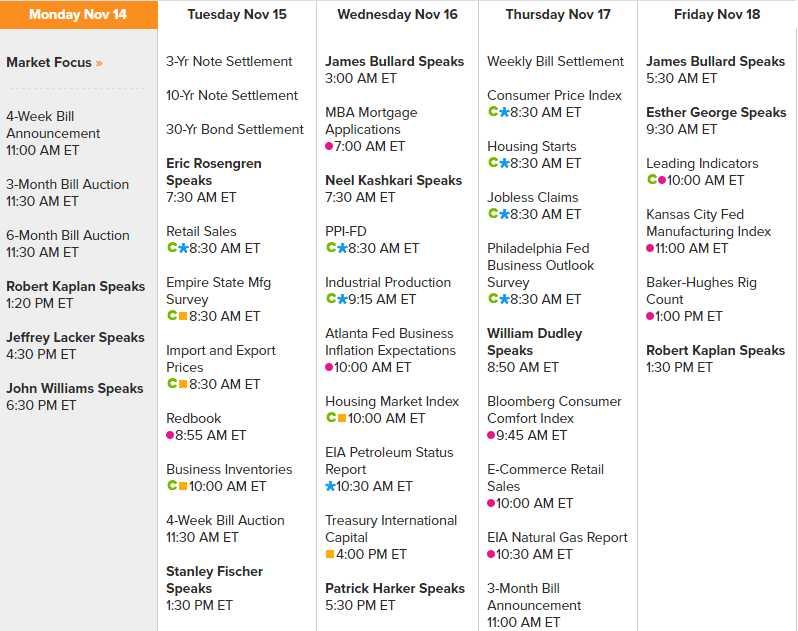Open the Housing Starts event link

click(531, 146)
